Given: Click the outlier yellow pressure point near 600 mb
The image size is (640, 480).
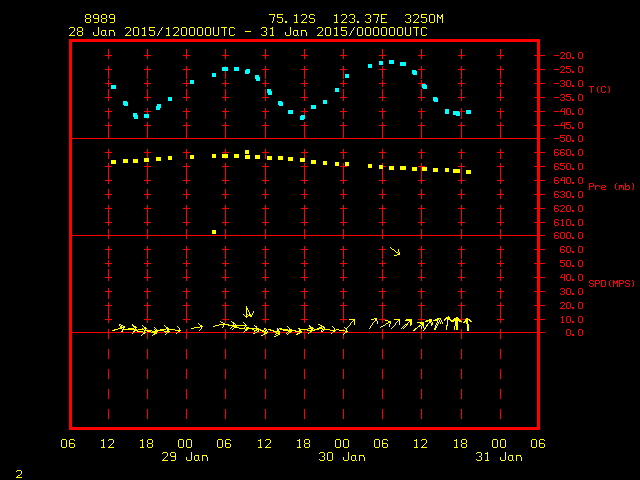Looking at the screenshot, I should [x=214, y=232].
